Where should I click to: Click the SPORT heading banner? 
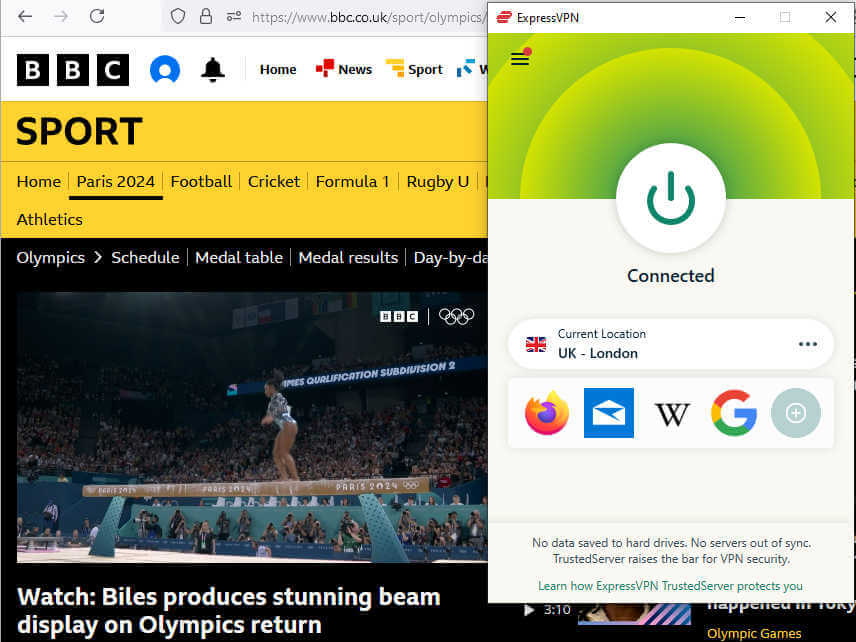pos(79,132)
